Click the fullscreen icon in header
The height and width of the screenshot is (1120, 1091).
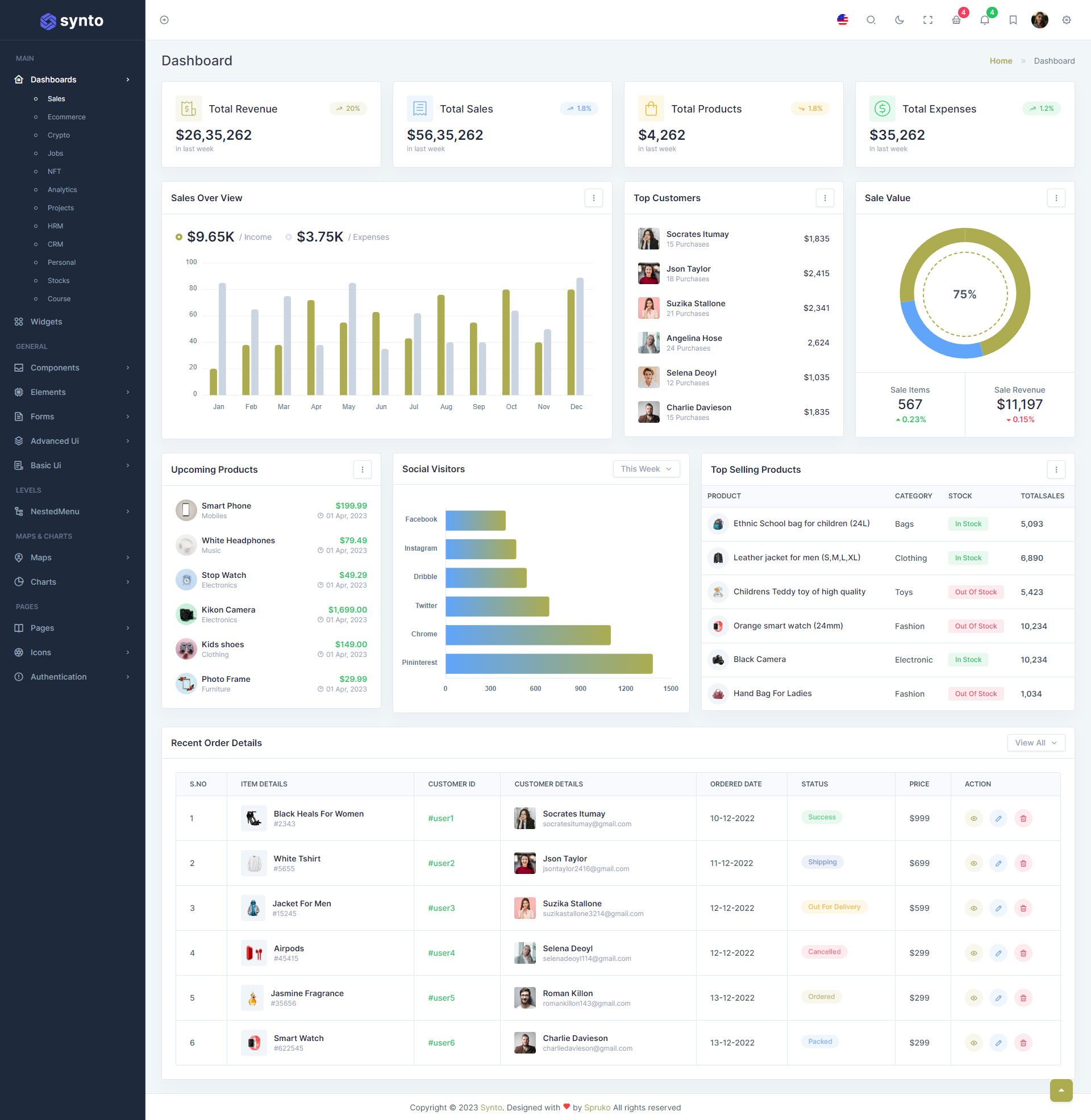click(x=928, y=20)
